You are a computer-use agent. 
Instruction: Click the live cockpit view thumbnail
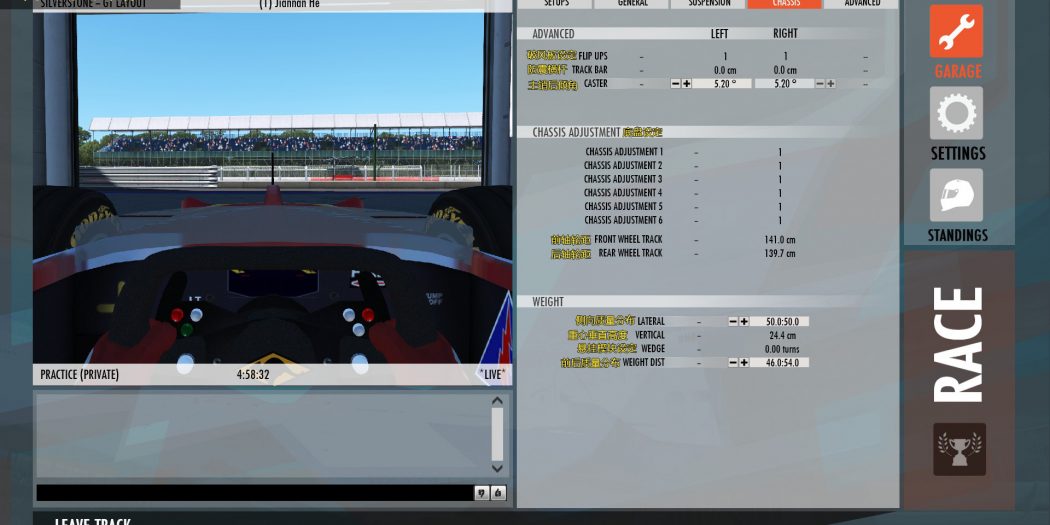pos(273,188)
